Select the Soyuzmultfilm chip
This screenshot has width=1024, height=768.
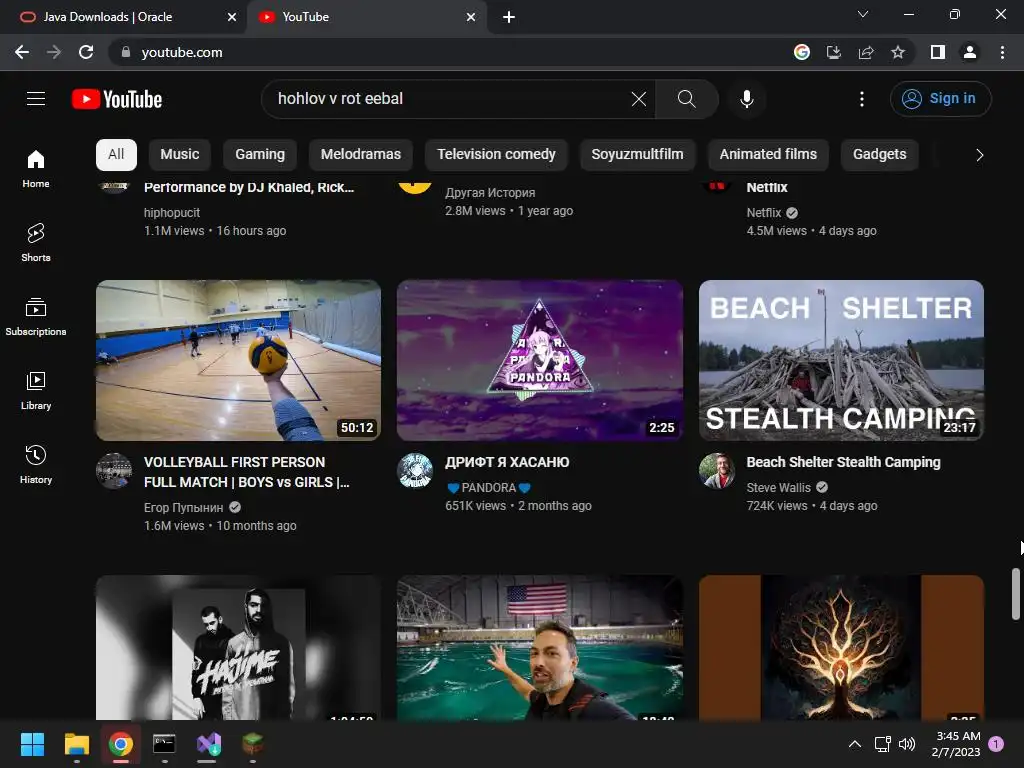[637, 155]
